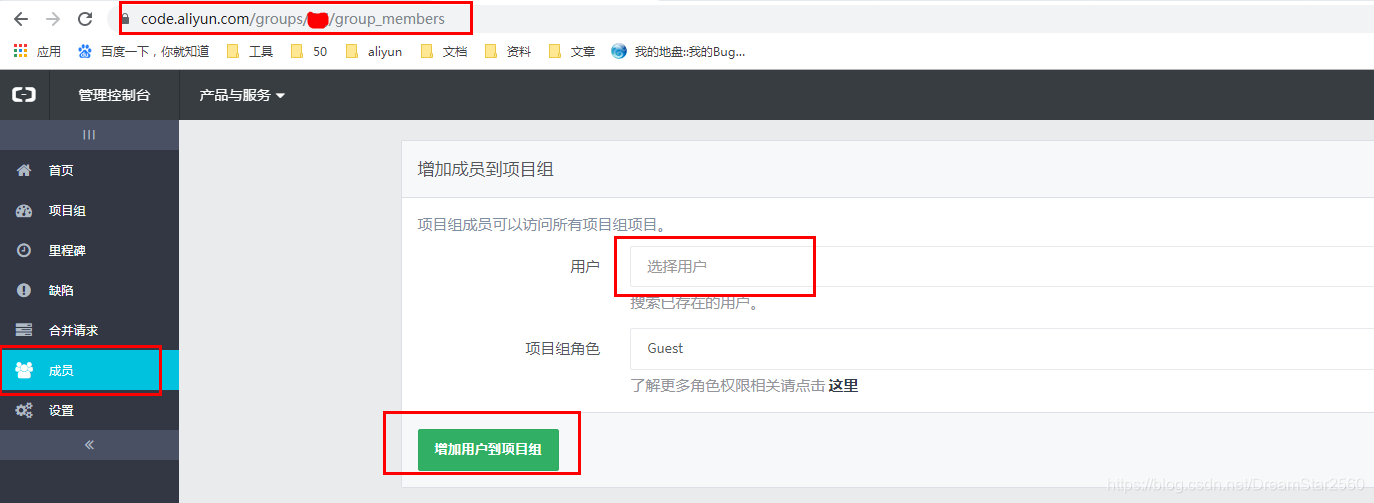This screenshot has width=1374, height=503.
Task: Open the 50 bookmark folder
Action: click(x=309, y=51)
